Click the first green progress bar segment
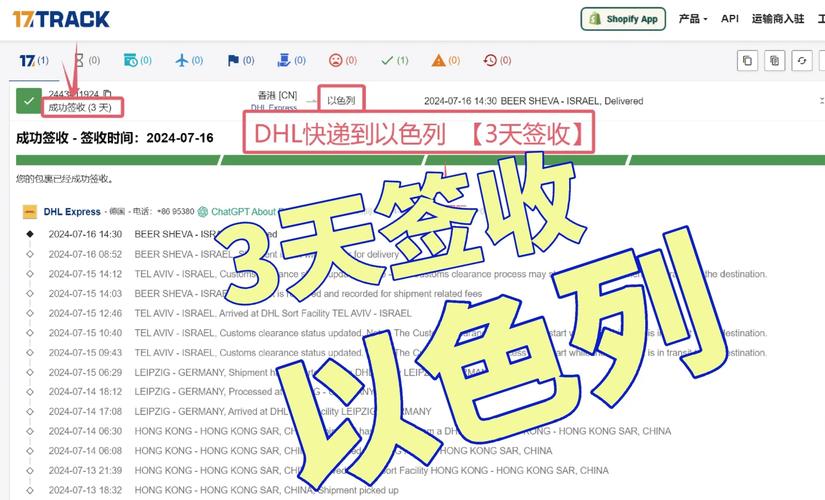Viewport: 825px width, 500px height. [118, 160]
